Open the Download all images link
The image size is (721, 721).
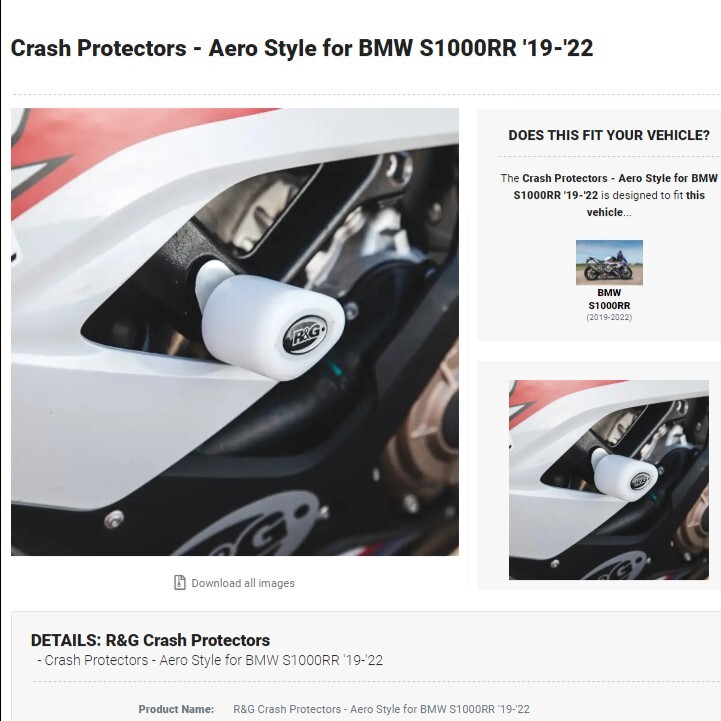[243, 583]
